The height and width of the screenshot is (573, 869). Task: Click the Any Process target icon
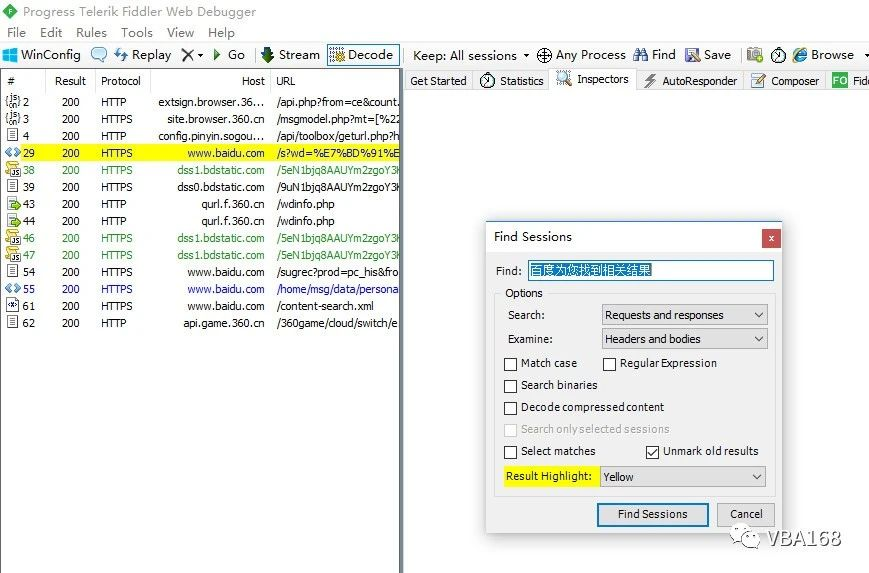click(544, 55)
